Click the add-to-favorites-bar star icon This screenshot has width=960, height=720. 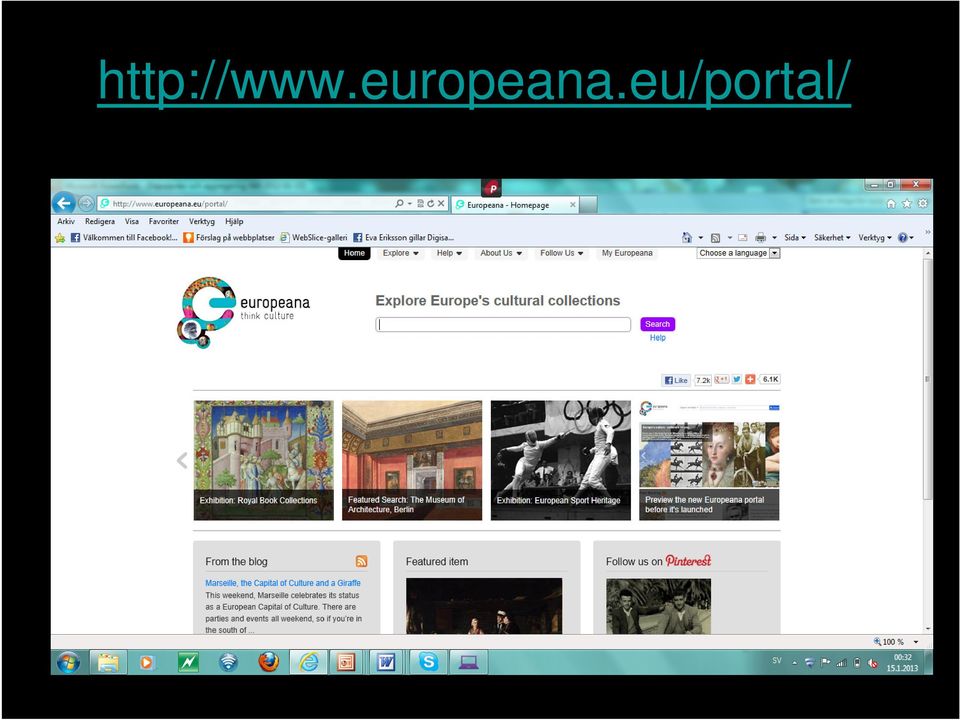(x=60, y=238)
